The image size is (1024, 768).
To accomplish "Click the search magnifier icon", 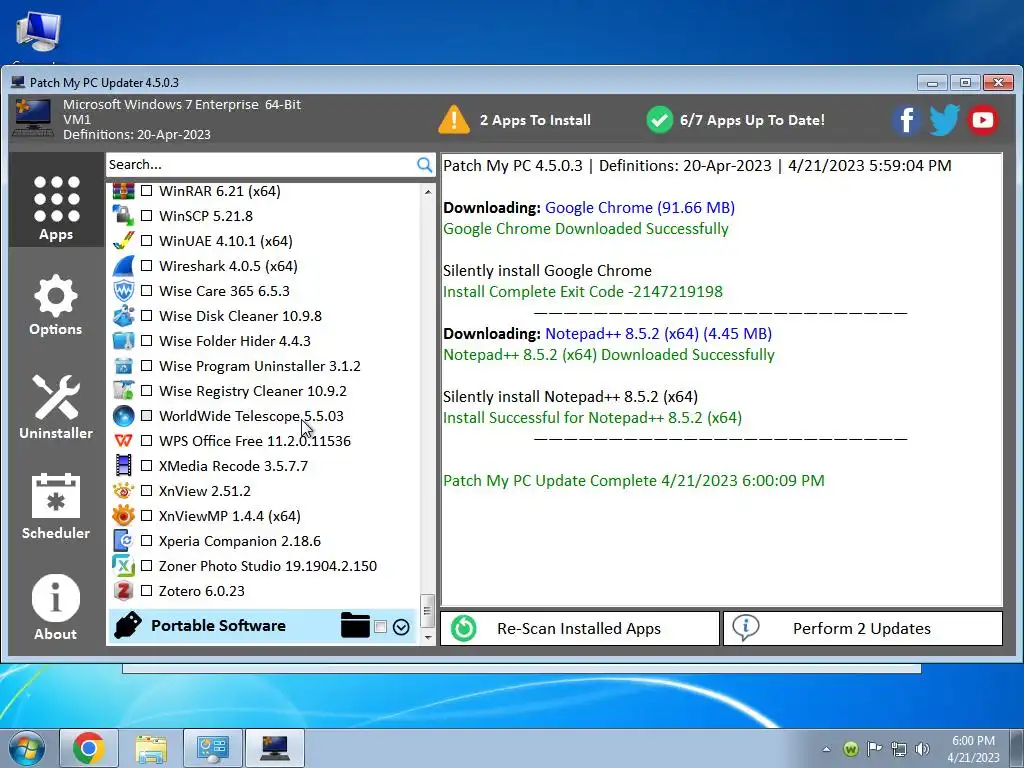I will 424,165.
